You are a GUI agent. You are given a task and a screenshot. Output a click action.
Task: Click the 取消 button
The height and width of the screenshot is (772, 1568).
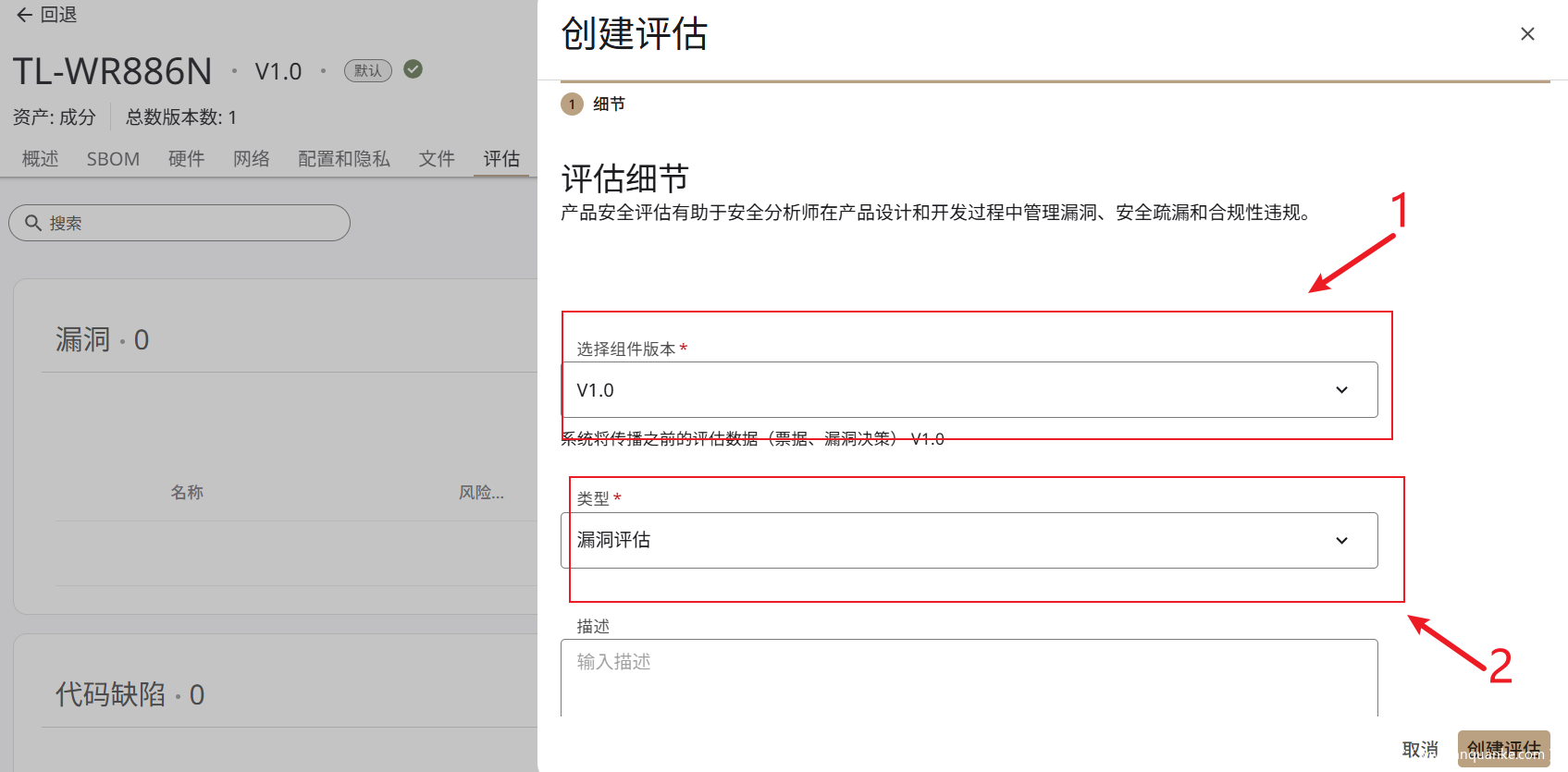1420,749
